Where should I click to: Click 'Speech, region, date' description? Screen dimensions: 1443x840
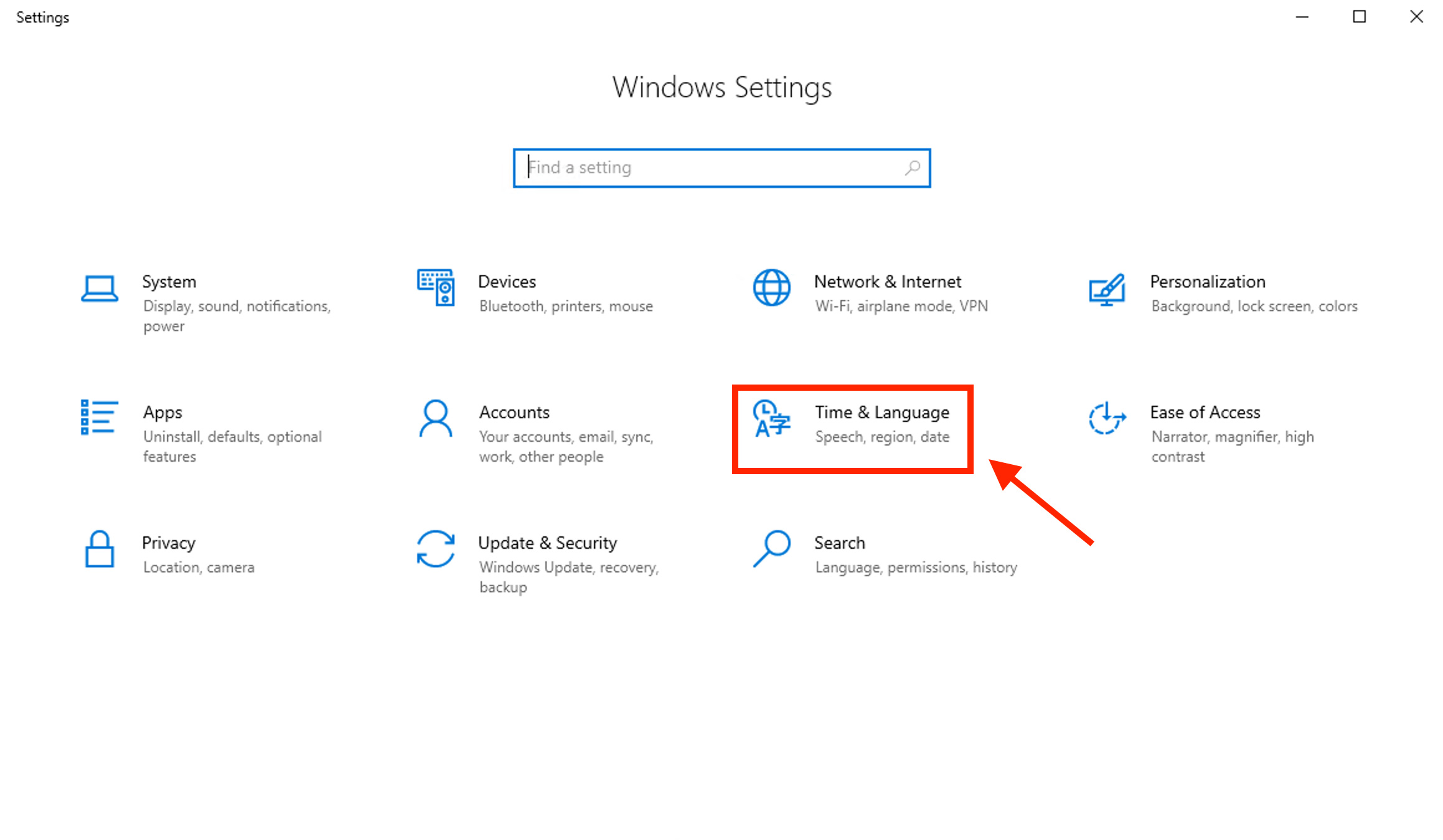[x=882, y=437]
